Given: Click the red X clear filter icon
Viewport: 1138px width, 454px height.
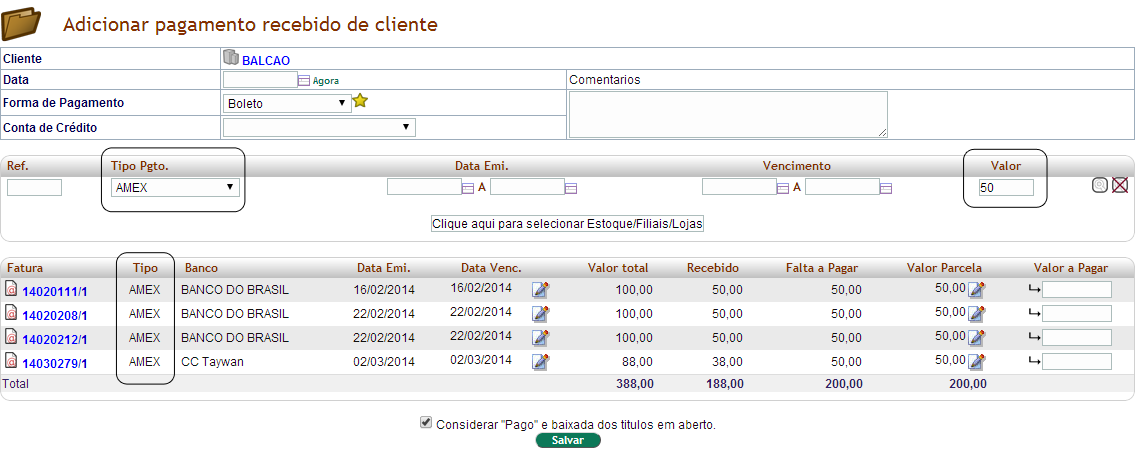Looking at the screenshot, I should coord(1120,186).
